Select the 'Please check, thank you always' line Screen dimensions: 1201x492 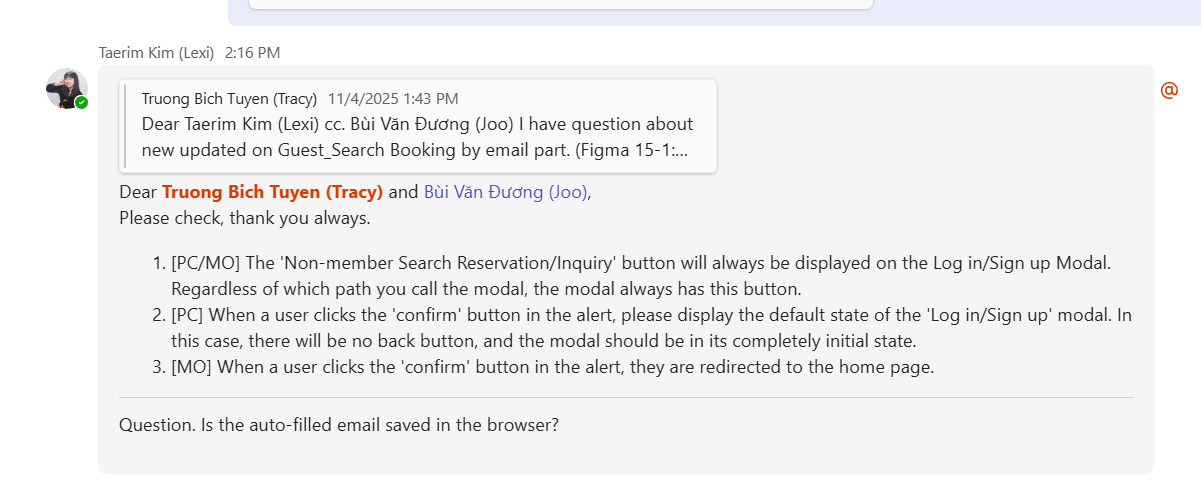pyautogui.click(x=244, y=217)
